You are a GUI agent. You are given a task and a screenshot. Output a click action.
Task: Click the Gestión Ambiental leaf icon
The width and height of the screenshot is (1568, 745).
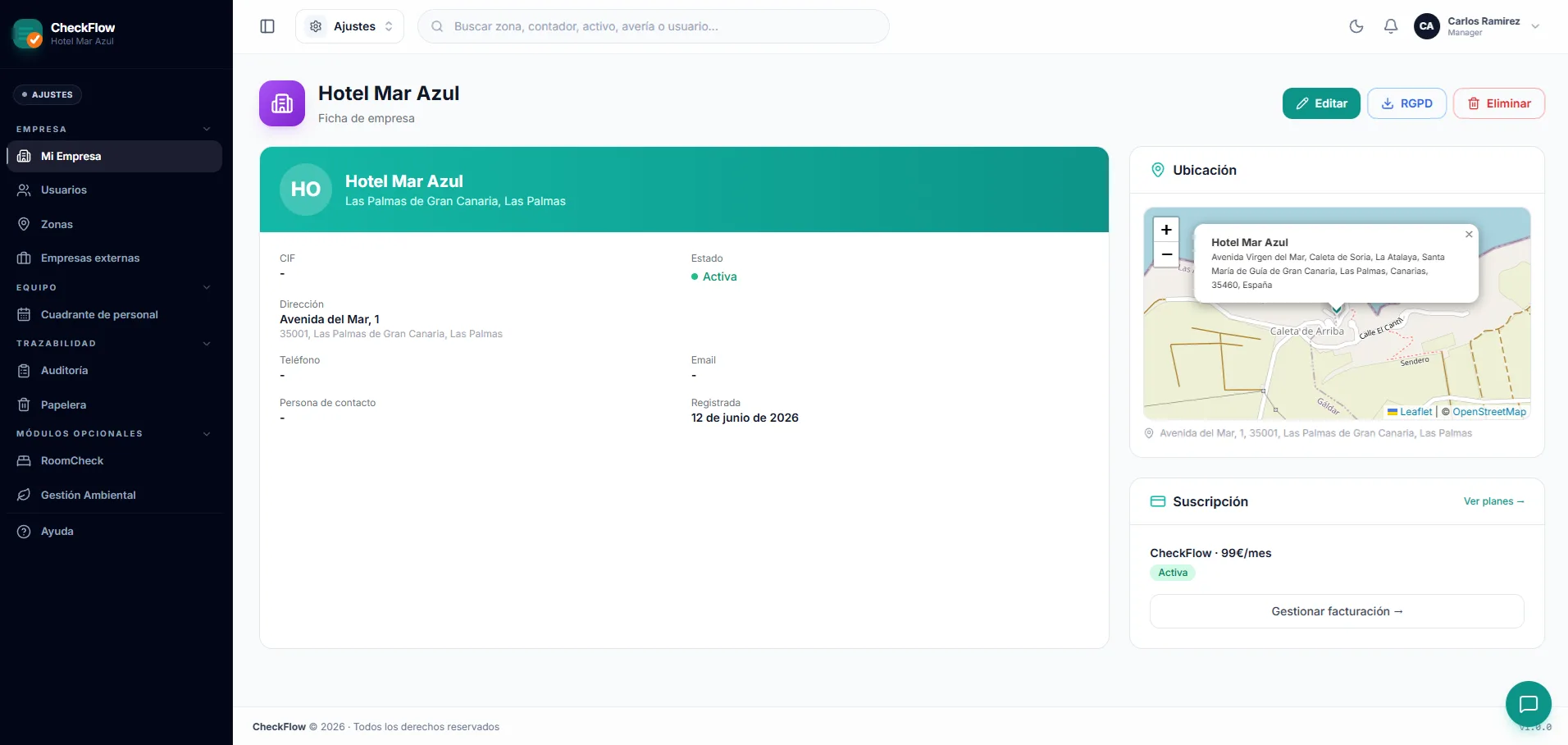24,495
